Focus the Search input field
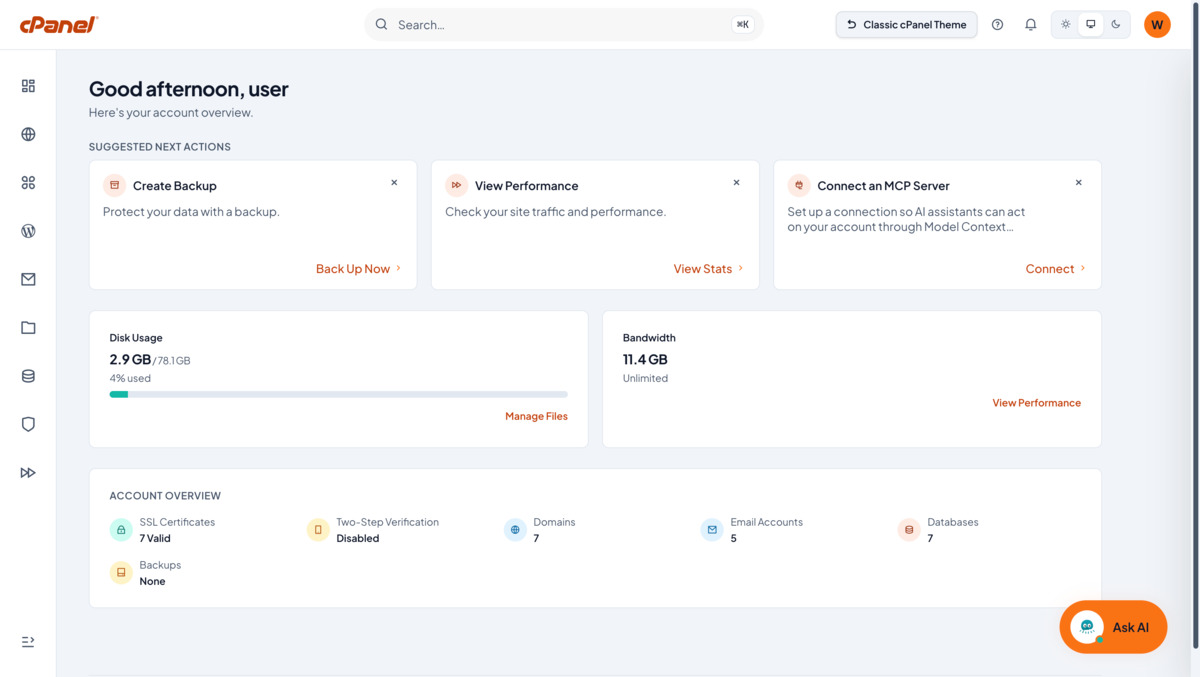This screenshot has height=677, width=1200. 563,24
